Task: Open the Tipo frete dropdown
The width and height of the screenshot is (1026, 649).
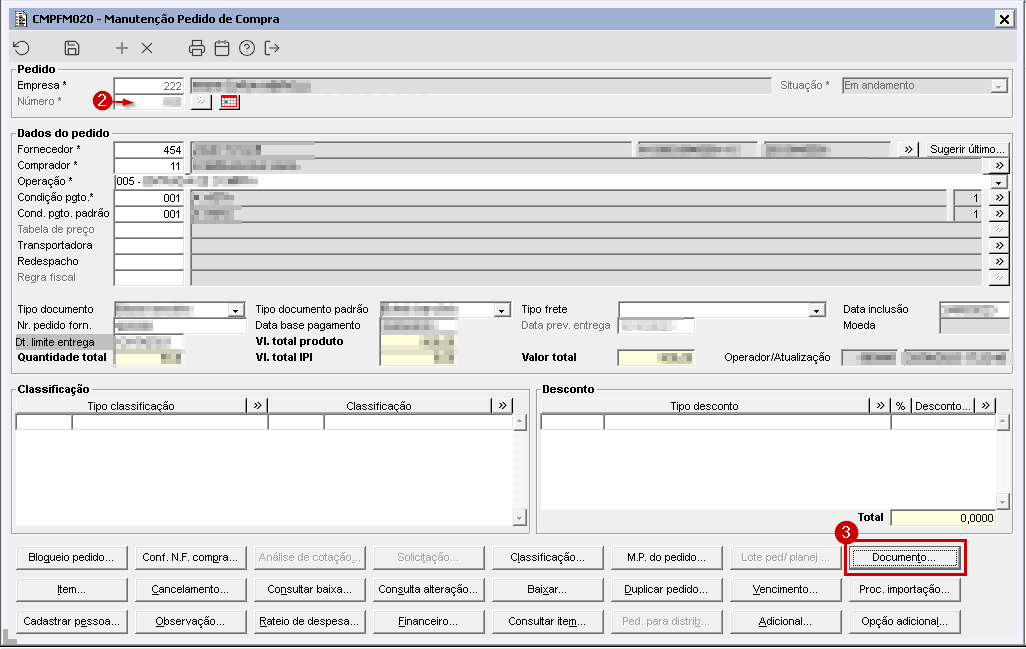Action: point(816,310)
